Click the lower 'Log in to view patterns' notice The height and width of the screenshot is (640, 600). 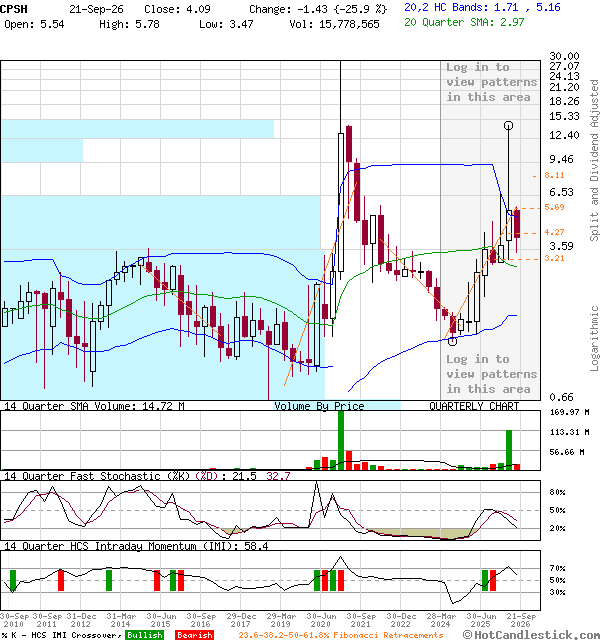491,374
